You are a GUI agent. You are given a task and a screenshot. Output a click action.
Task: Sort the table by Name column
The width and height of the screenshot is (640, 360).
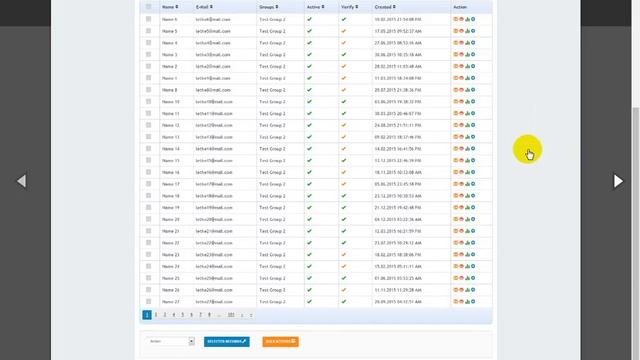click(x=170, y=7)
